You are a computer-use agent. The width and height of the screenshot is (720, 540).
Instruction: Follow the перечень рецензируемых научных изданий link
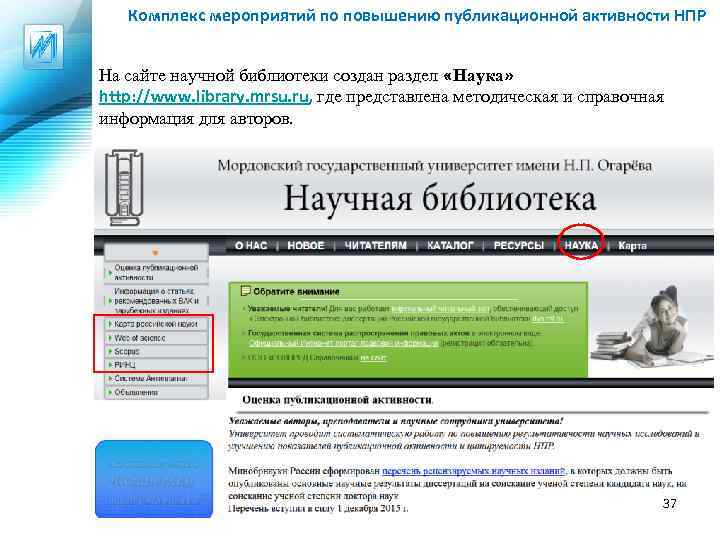point(474,471)
